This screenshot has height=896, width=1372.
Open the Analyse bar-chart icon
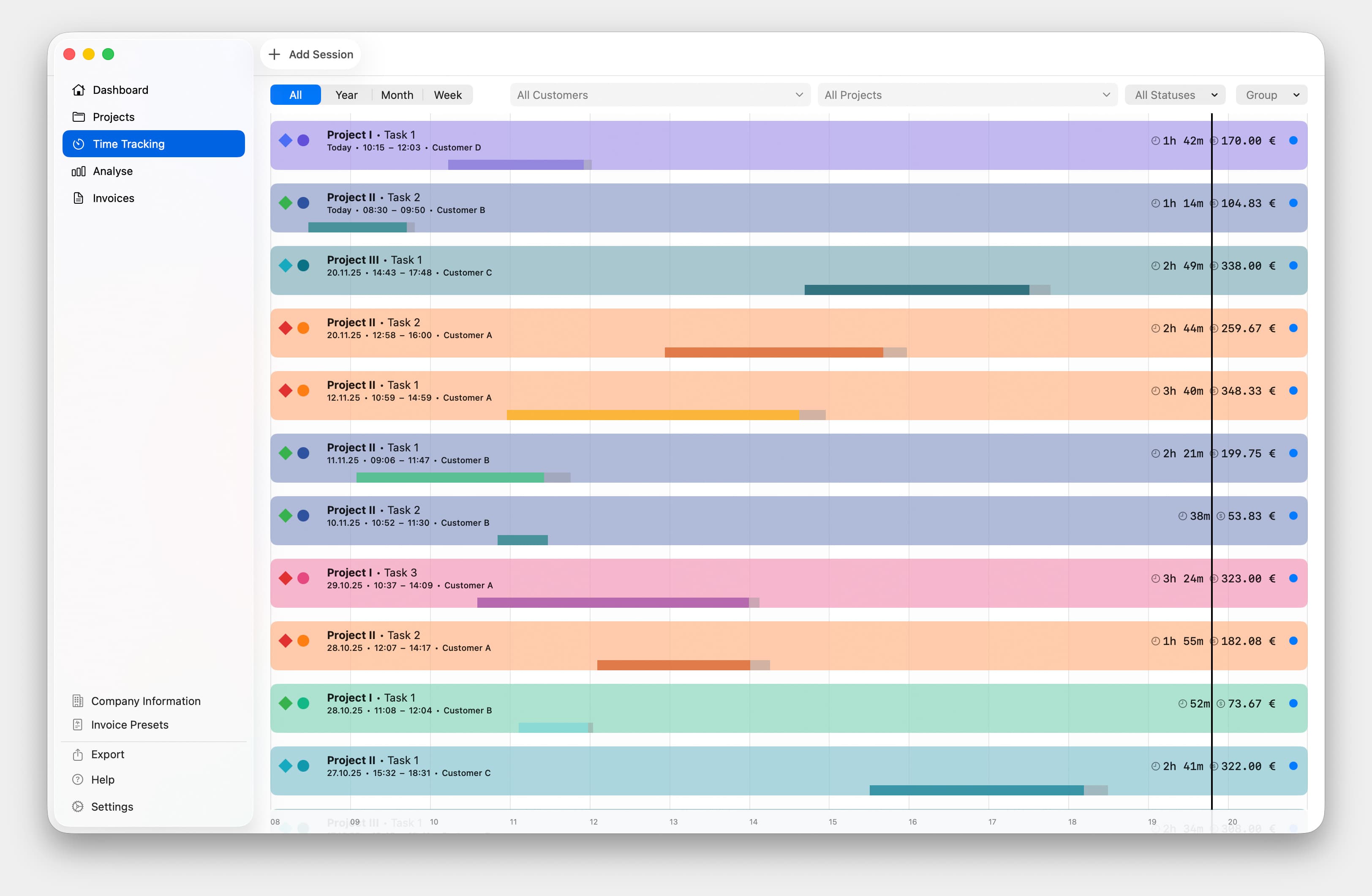(x=79, y=171)
